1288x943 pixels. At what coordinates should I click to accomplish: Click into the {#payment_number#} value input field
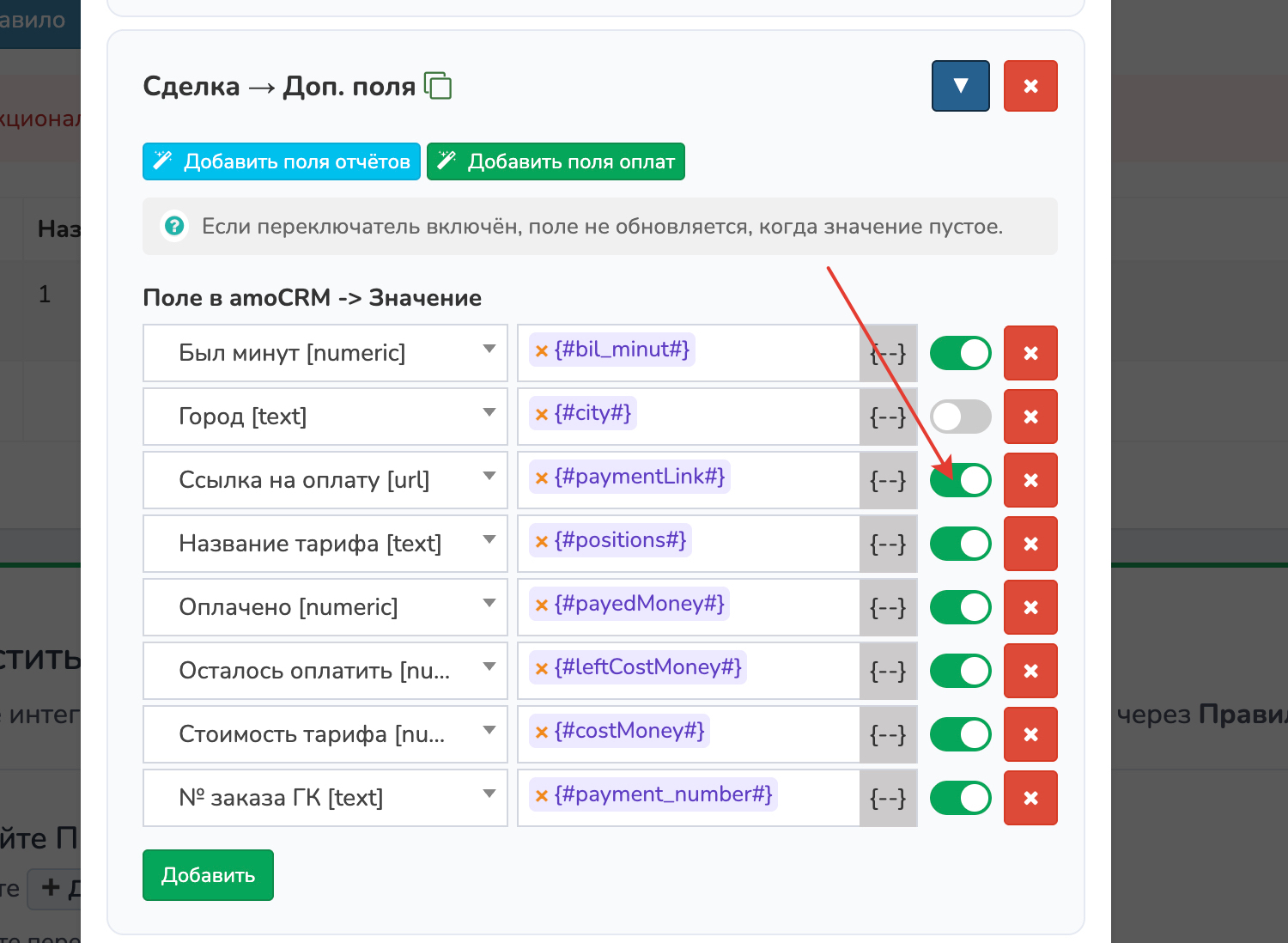pyautogui.click(x=816, y=798)
